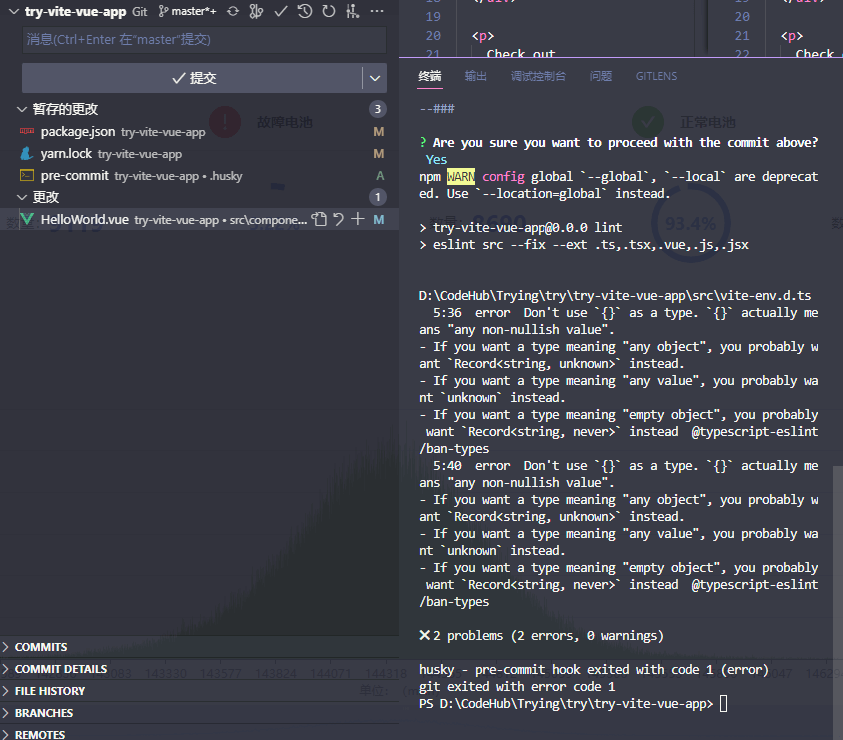Click the husky pre-commit hook error line

[x=594, y=670]
